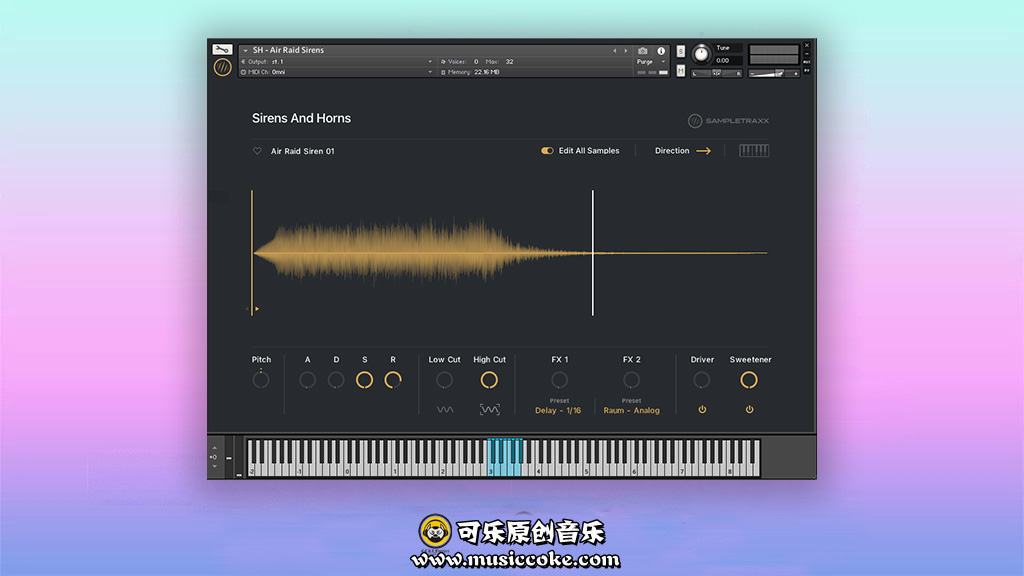Open the instrument name dropdown arrow
Viewport: 1024px width, 576px height.
tap(245, 50)
